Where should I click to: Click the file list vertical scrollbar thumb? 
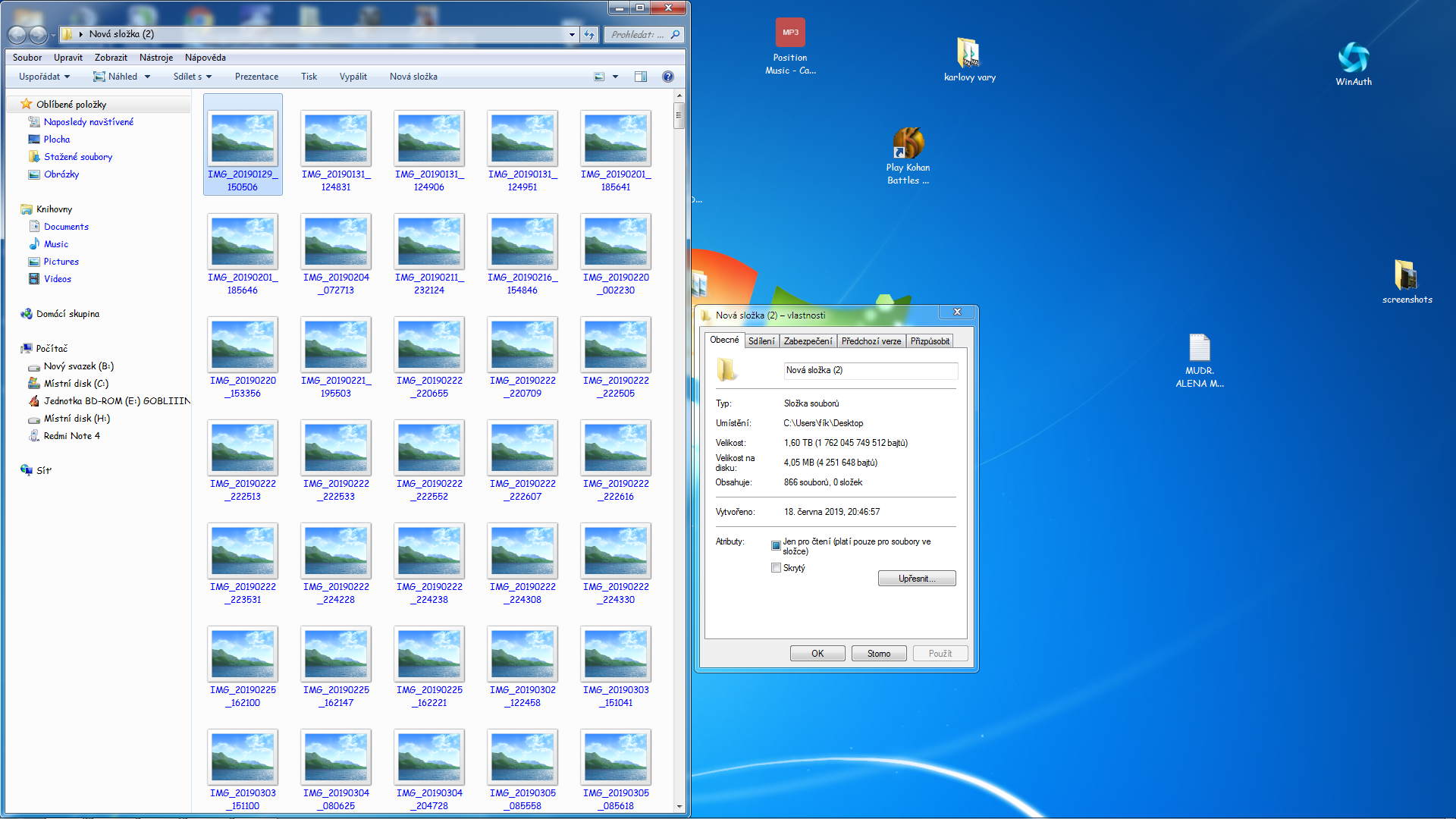point(679,116)
